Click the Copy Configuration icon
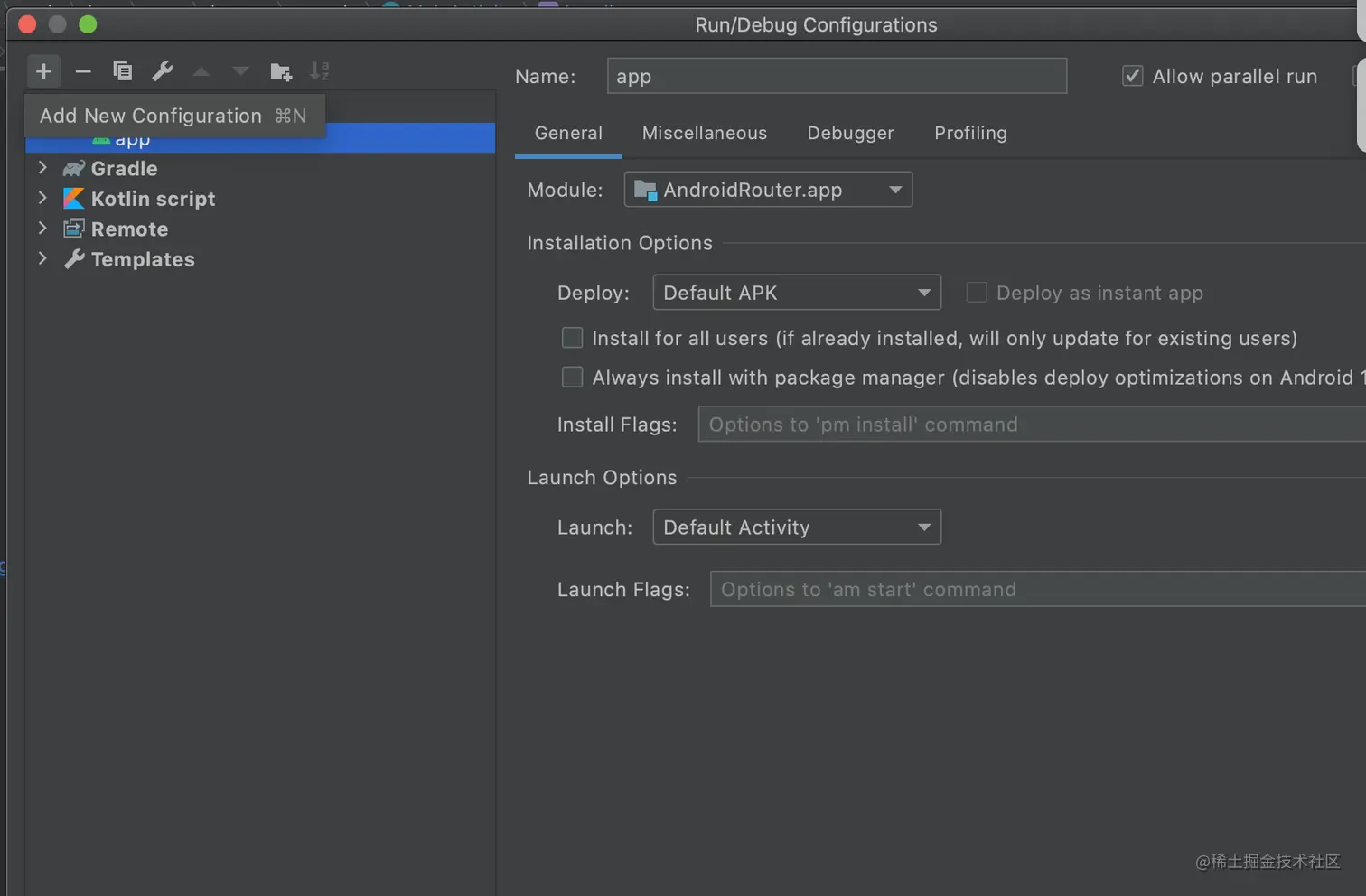1366x896 pixels. pyautogui.click(x=123, y=70)
